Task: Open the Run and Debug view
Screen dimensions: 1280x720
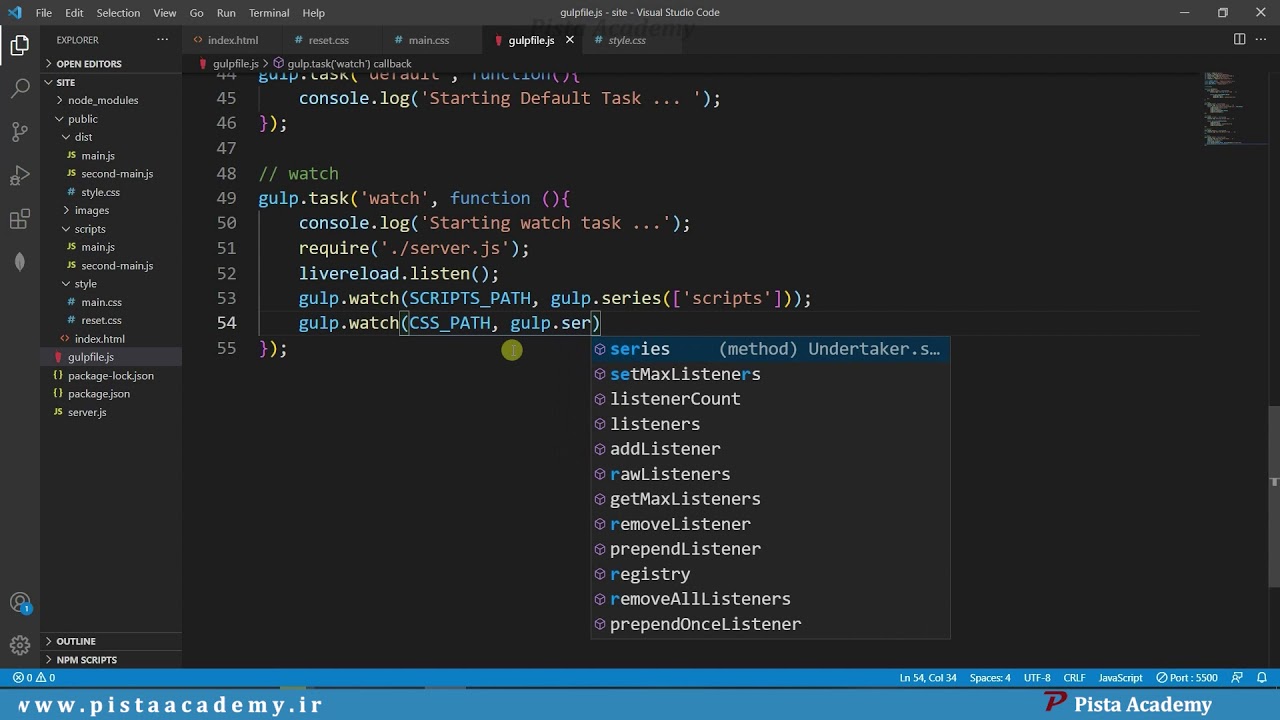Action: click(x=20, y=175)
